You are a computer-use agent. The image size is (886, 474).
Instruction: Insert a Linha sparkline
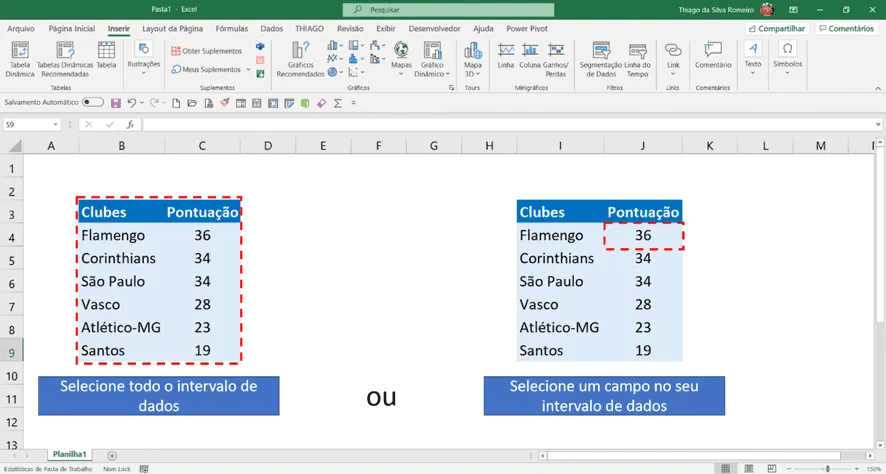(x=506, y=55)
